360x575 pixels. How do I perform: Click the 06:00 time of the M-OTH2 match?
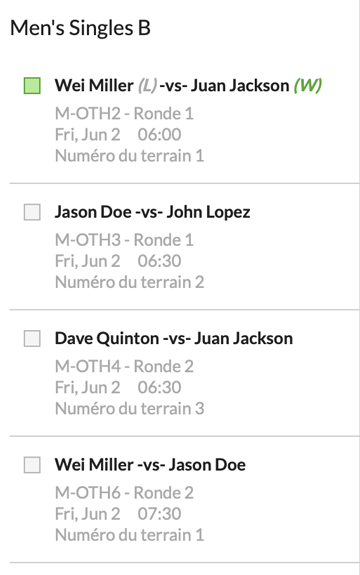[159, 135]
